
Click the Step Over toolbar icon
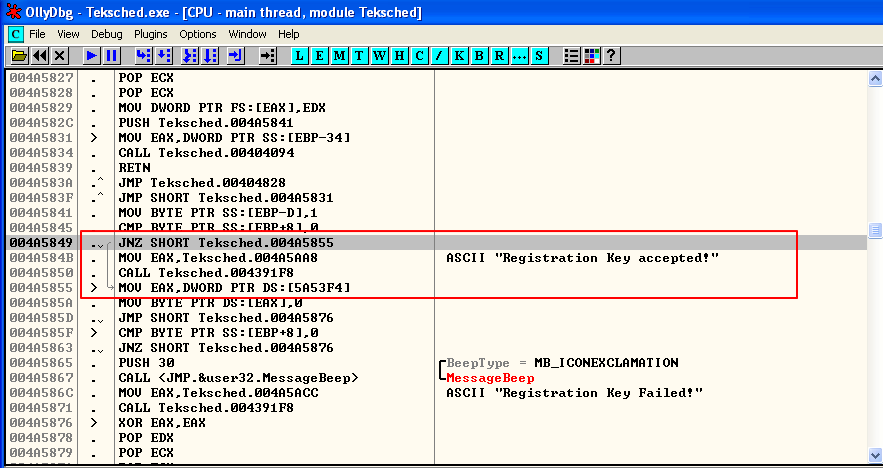[x=164, y=55]
